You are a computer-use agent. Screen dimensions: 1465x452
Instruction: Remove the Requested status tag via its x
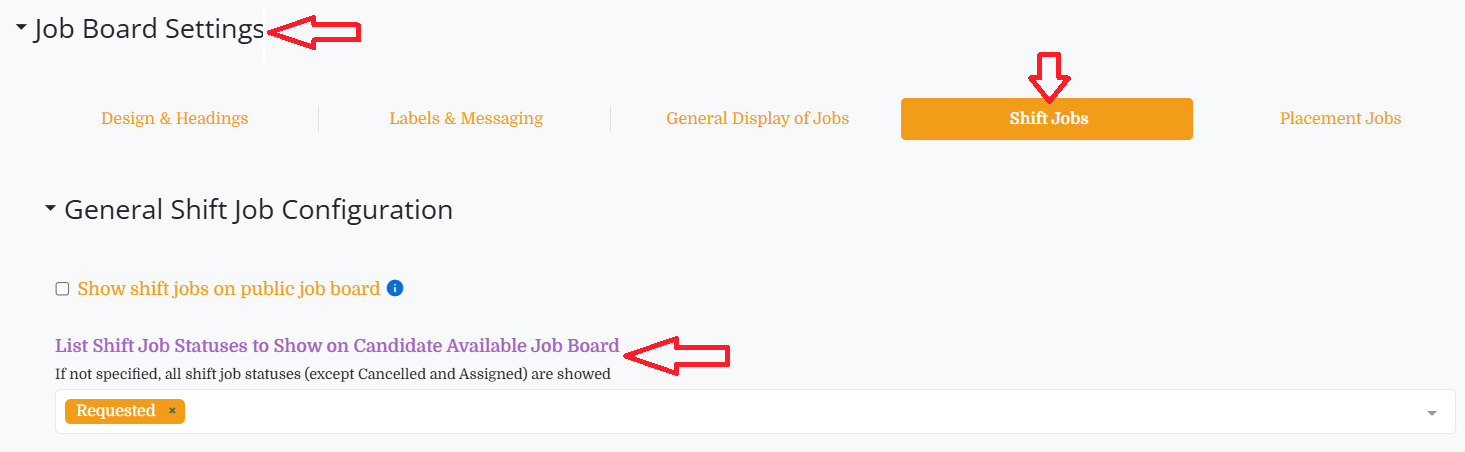172,411
